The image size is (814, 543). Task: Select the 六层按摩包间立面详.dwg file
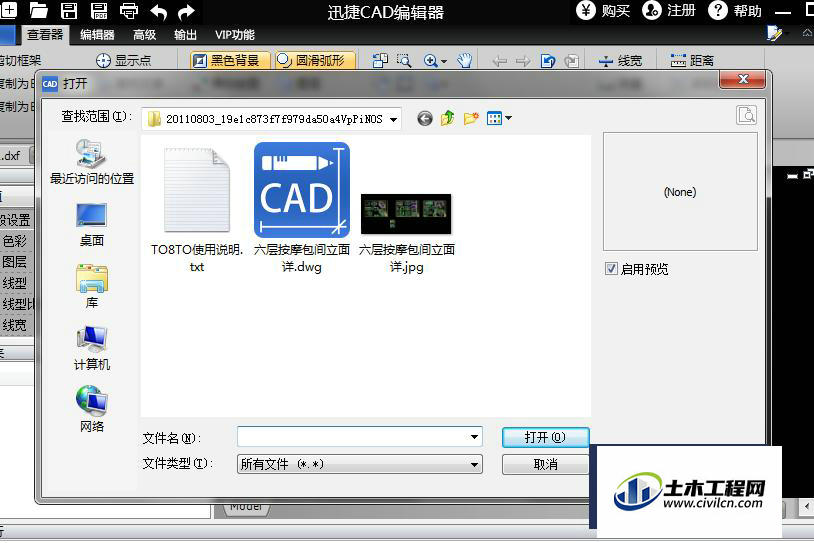[302, 208]
